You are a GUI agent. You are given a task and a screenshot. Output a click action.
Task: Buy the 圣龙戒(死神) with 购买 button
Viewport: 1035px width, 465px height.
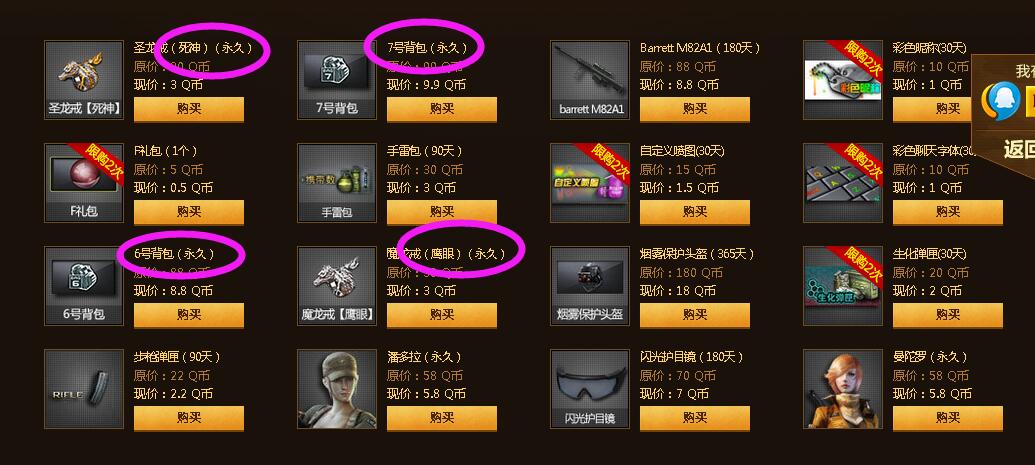pyautogui.click(x=189, y=109)
